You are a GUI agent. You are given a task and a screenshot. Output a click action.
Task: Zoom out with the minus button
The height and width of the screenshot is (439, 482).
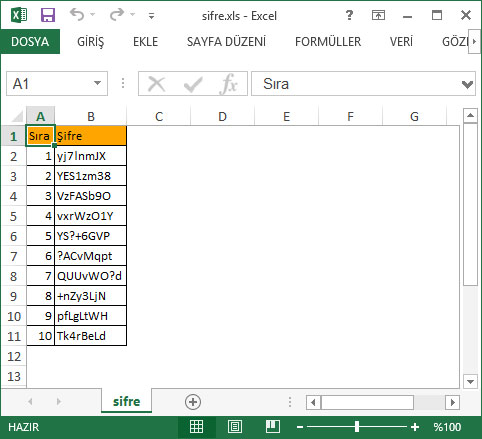300,427
